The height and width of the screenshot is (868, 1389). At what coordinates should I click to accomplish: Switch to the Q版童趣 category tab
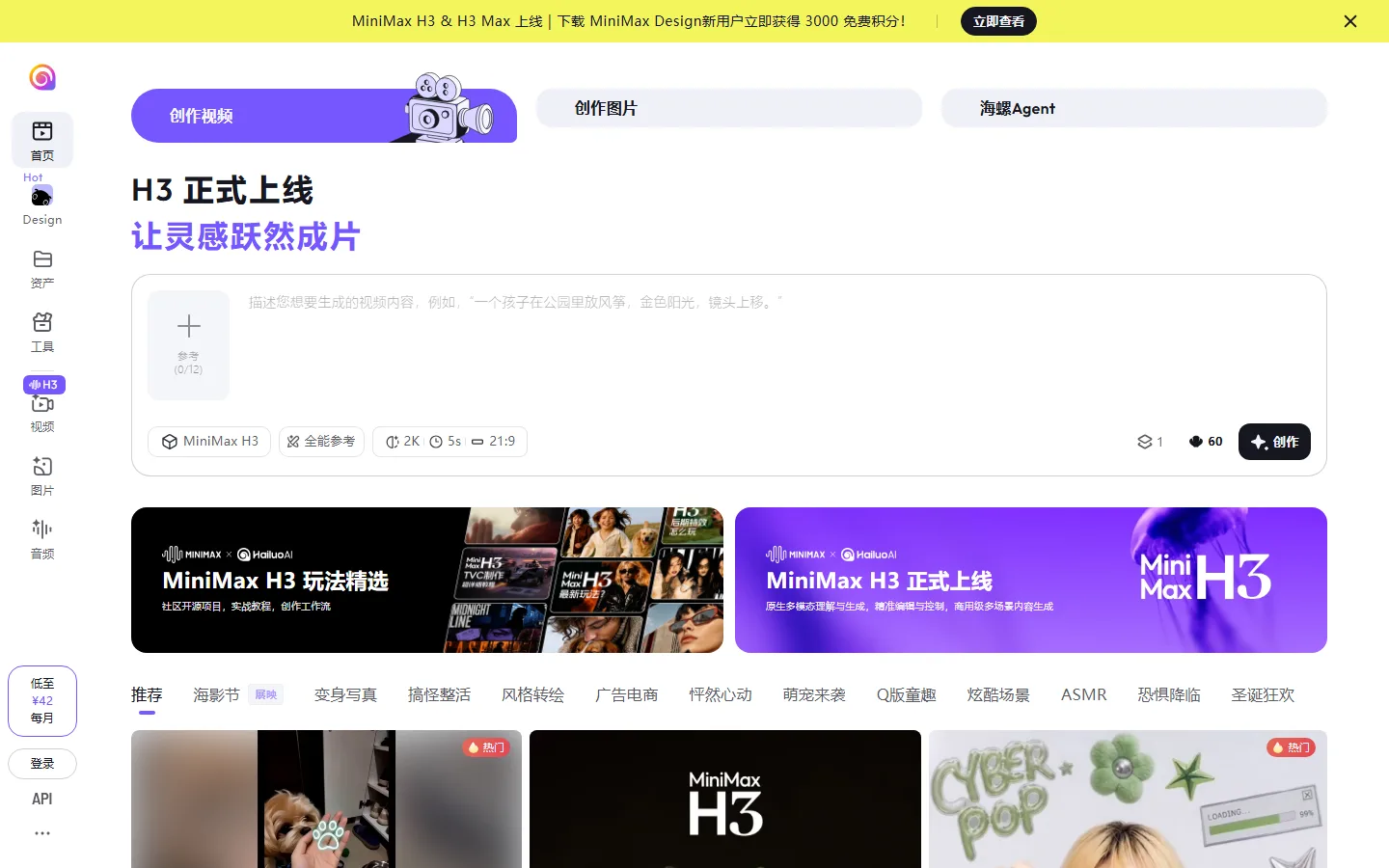point(907,694)
